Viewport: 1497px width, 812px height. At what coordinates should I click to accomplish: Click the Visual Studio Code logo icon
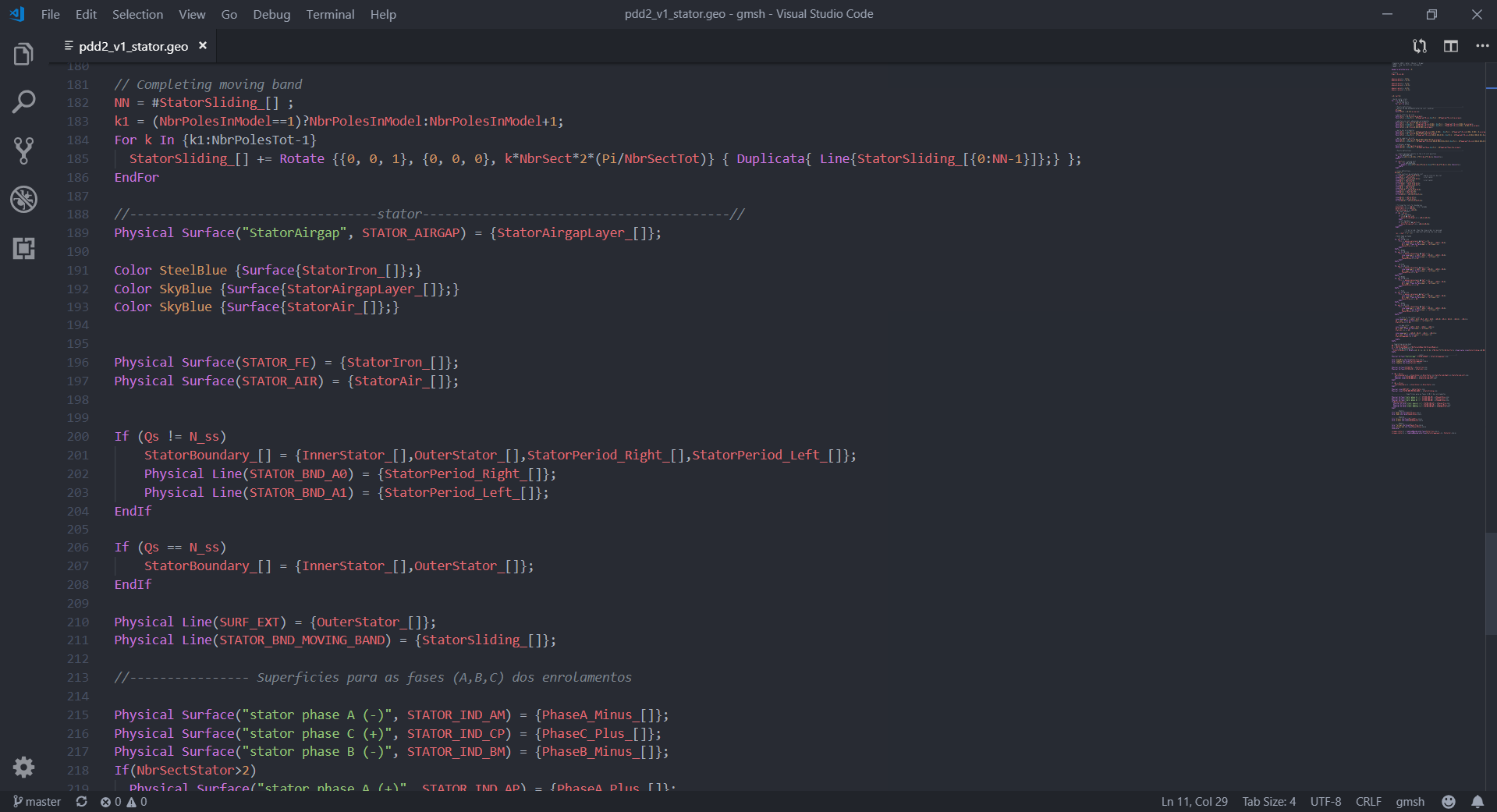tap(17, 14)
